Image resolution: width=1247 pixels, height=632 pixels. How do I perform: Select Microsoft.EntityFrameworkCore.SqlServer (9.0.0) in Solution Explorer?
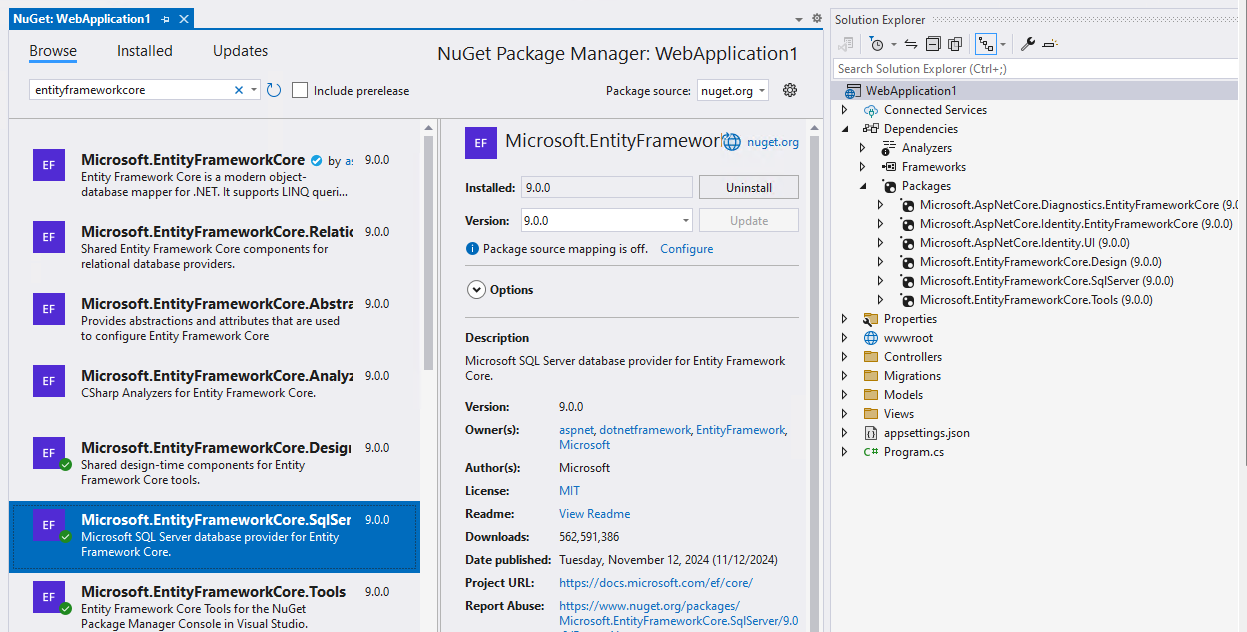[1046, 281]
